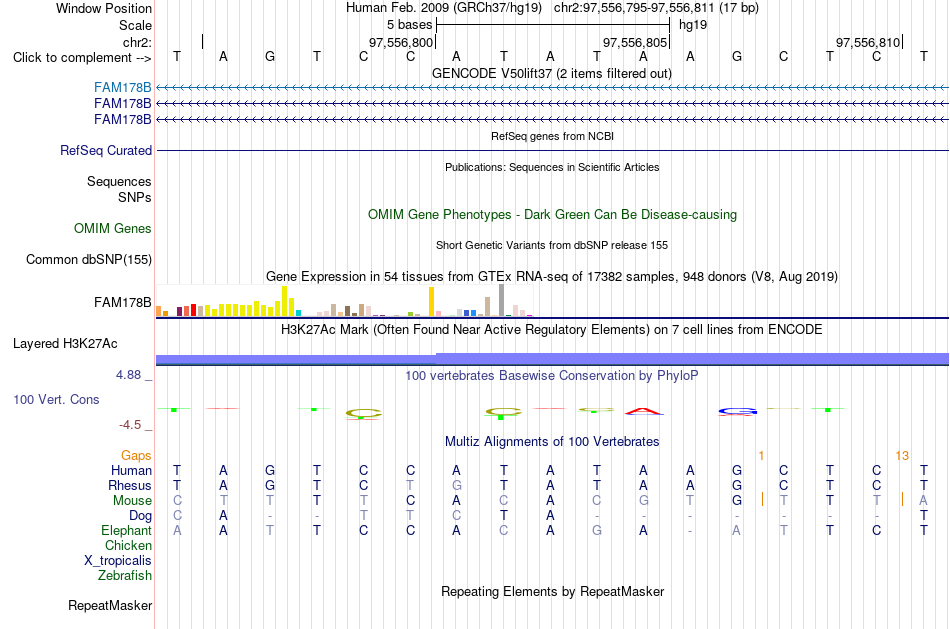Click the 97,556,810 ruler position
Viewport: 950px width, 629px height.
point(868,42)
